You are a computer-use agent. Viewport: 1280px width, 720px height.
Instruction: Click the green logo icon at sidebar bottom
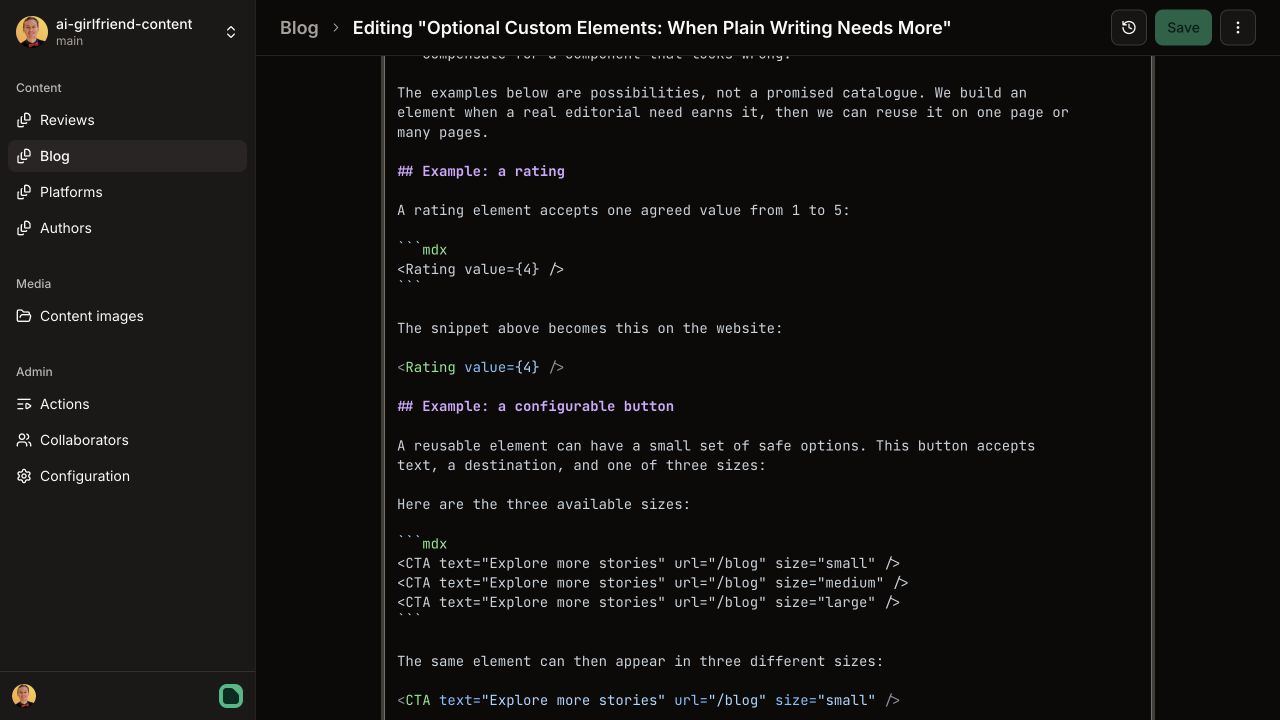[231, 696]
